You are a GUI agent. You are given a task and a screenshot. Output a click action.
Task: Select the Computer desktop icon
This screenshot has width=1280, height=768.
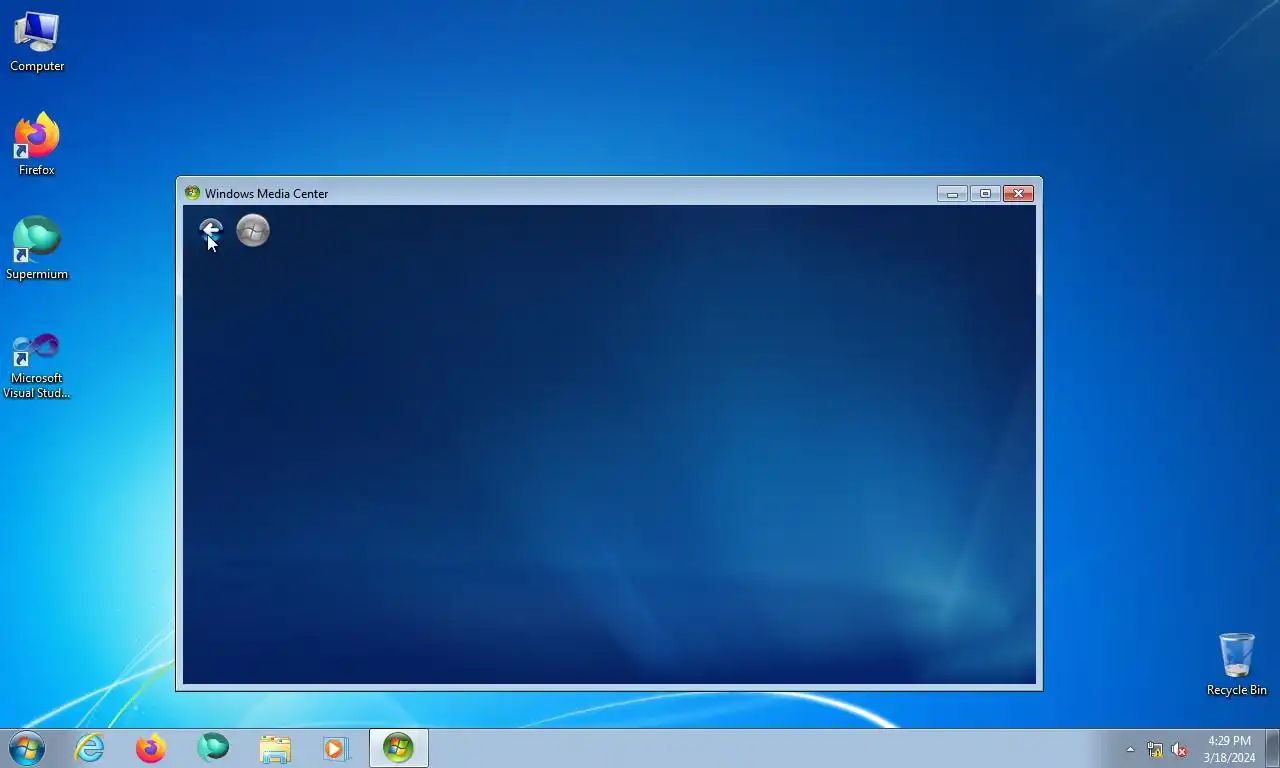pyautogui.click(x=37, y=42)
